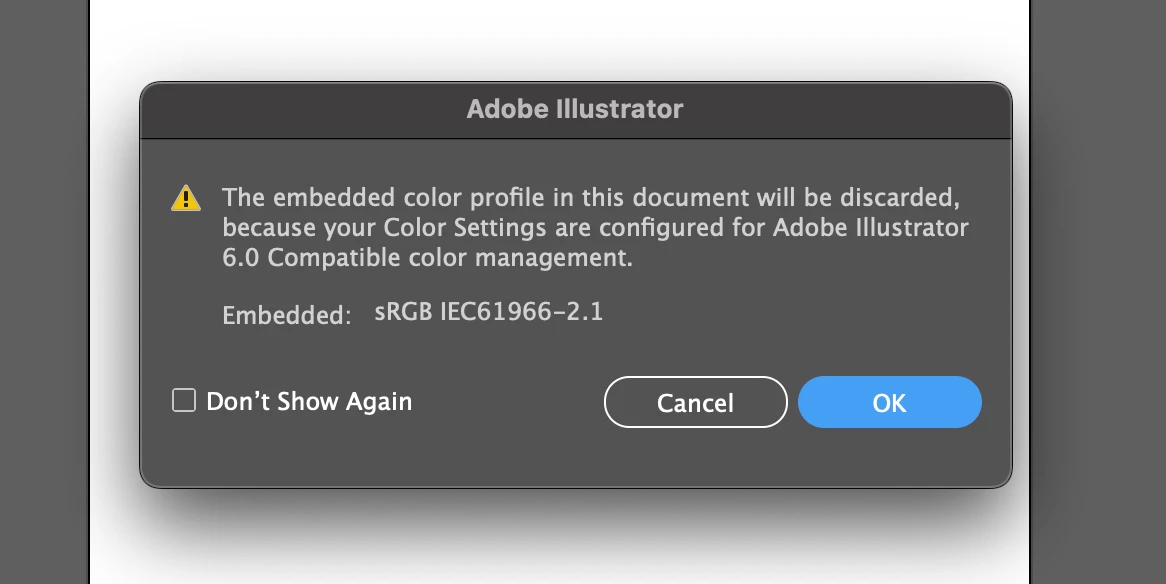Image resolution: width=1166 pixels, height=584 pixels.
Task: Click the yellow warning triangle icon
Action: point(186,198)
